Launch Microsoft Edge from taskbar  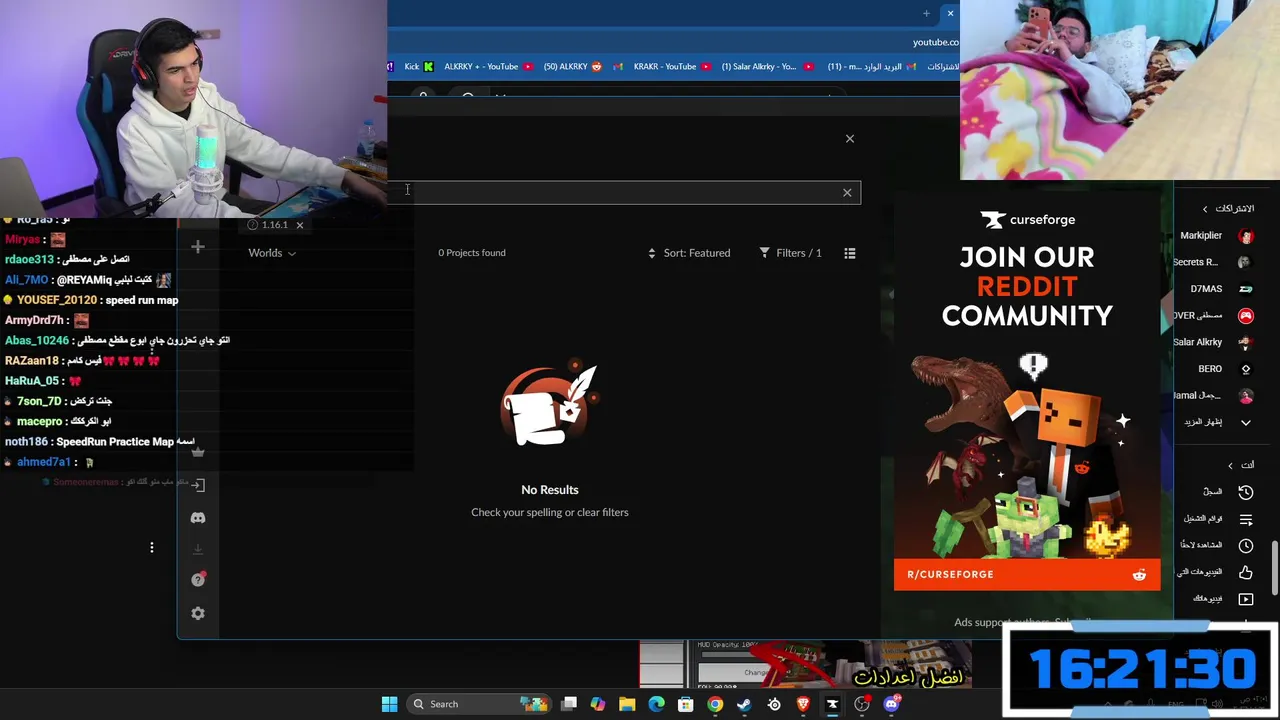pyautogui.click(x=656, y=704)
